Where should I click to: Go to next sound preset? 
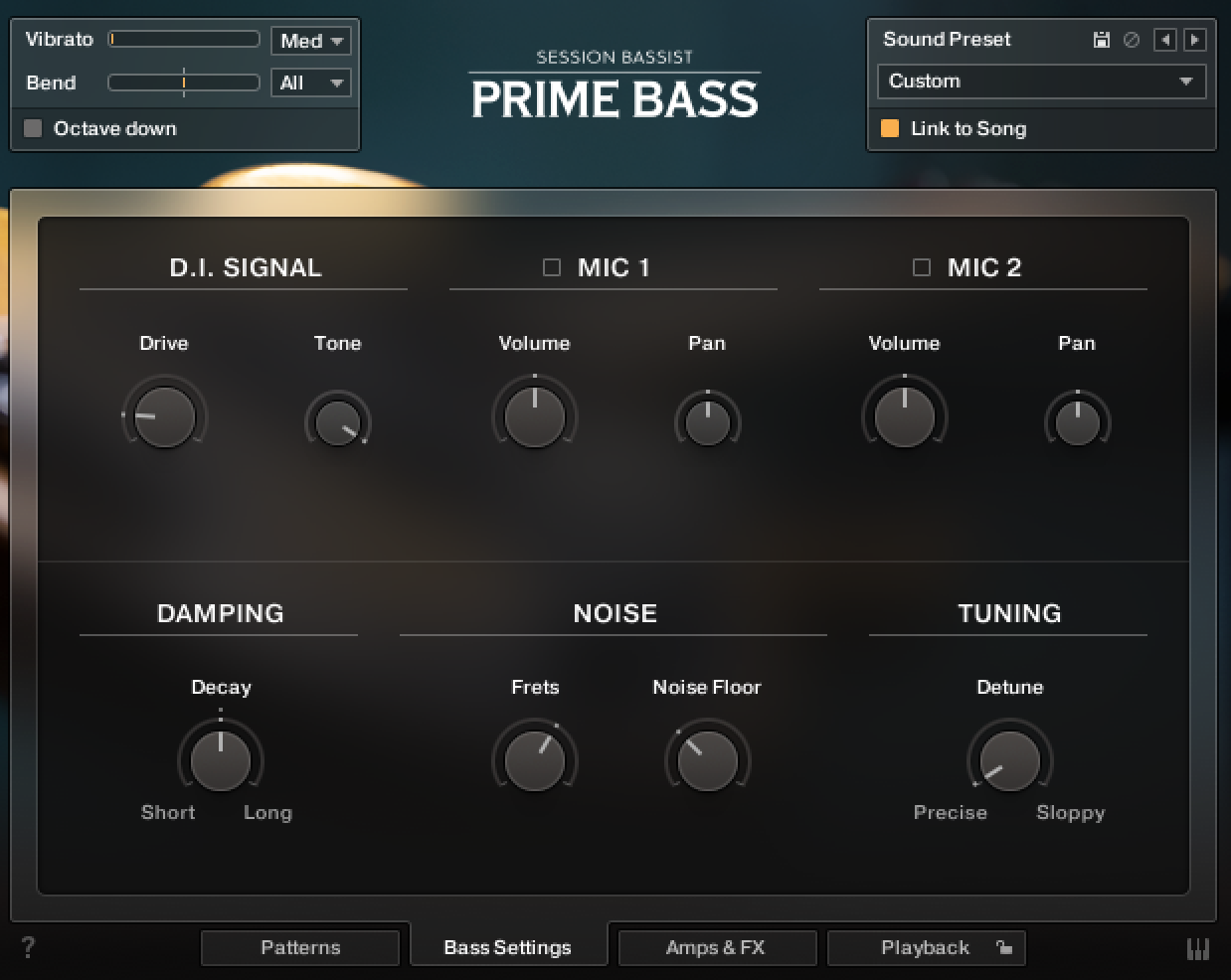tap(1195, 40)
